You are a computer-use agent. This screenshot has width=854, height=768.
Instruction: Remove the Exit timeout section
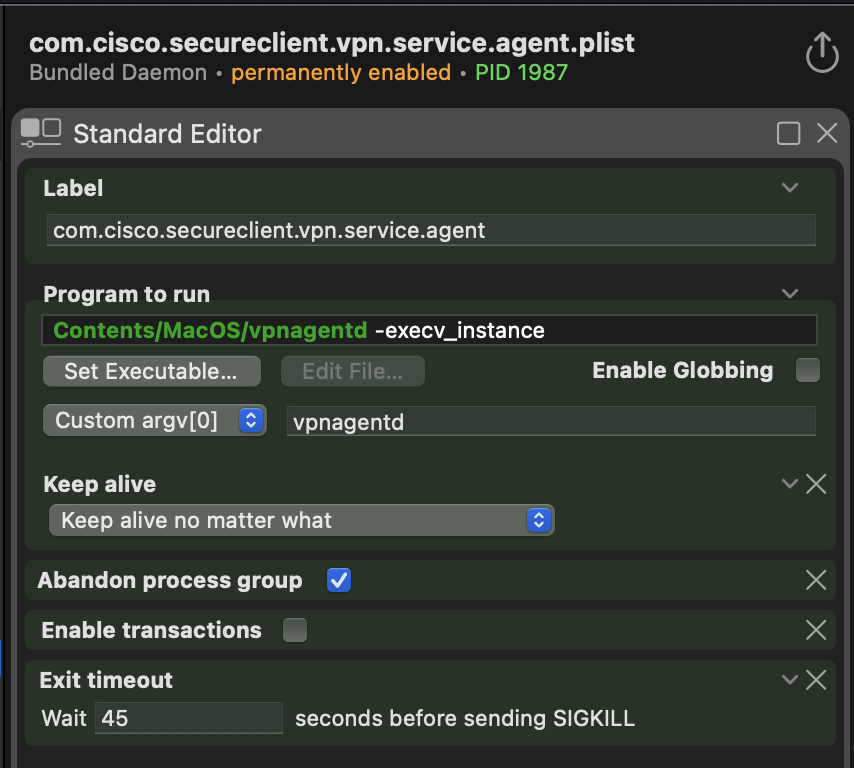(816, 680)
